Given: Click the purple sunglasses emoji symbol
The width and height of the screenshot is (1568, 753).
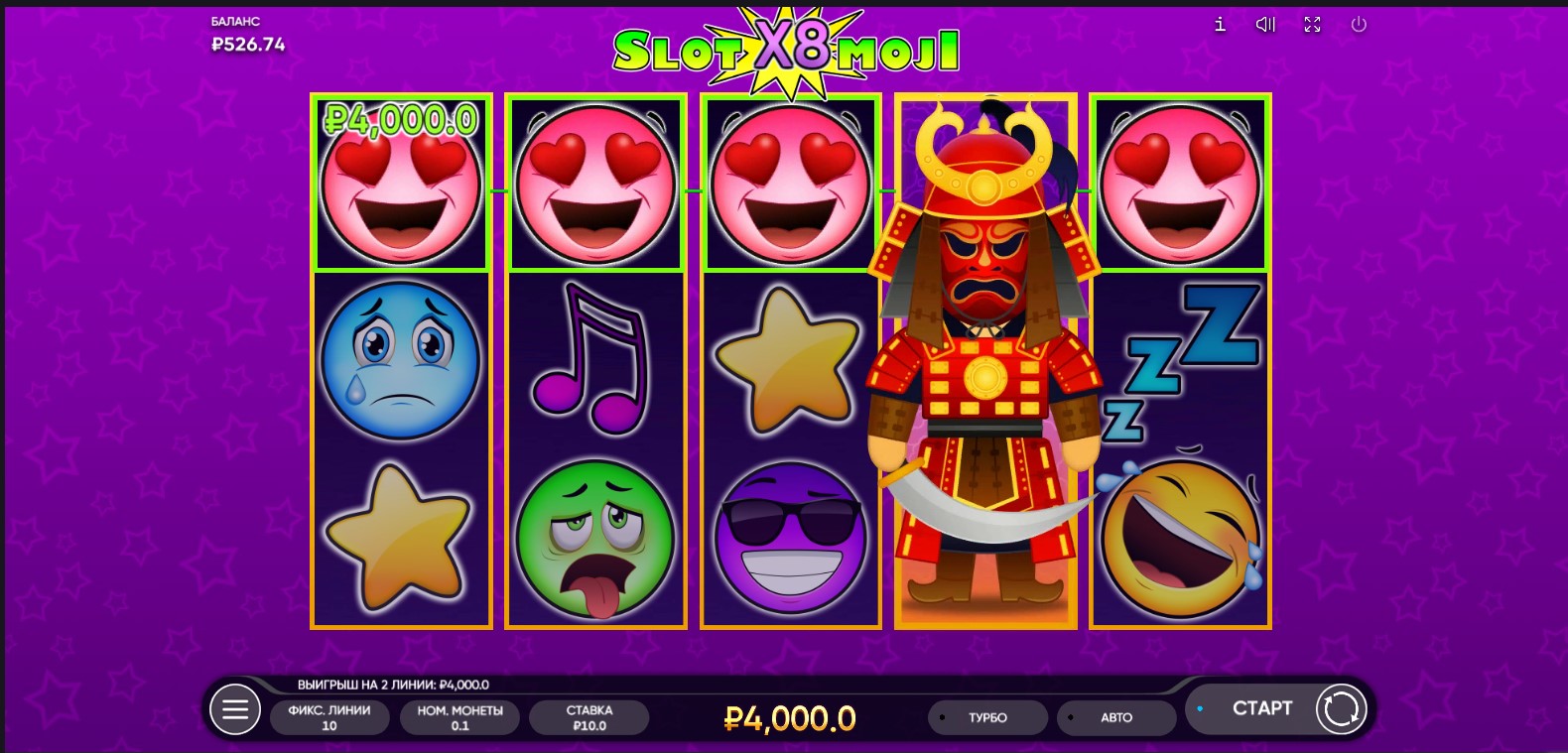Looking at the screenshot, I should pyautogui.click(x=791, y=537).
